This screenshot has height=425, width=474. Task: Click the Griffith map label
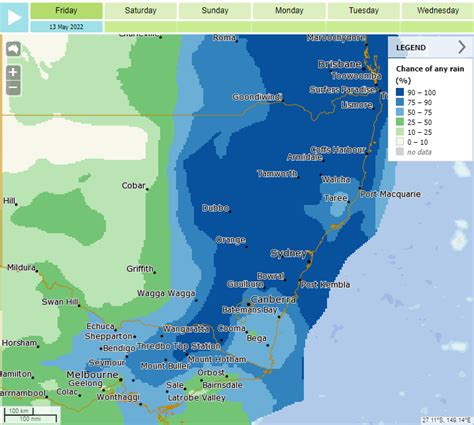[x=140, y=269]
